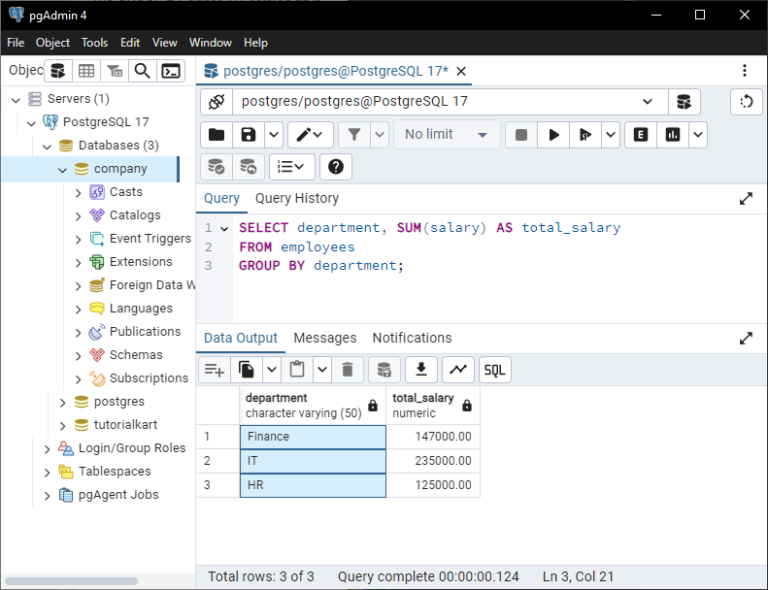Collapse the company database node
This screenshot has height=590, width=768.
point(63,169)
